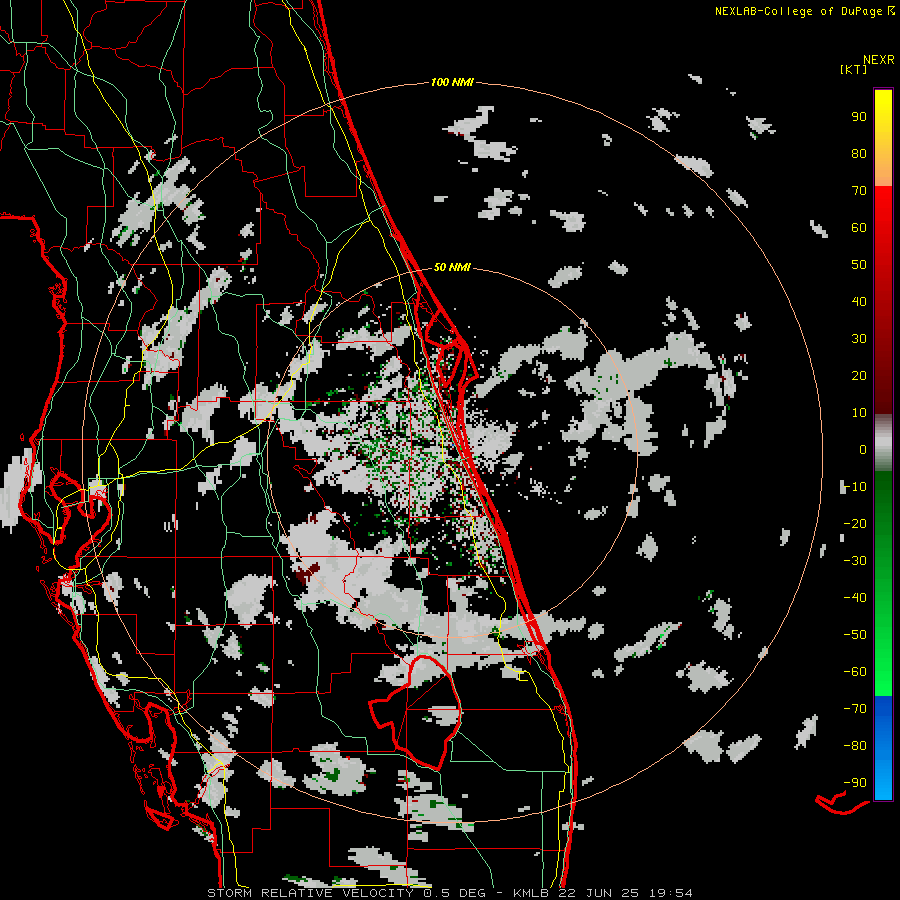Click the NEXR label above the color scale
This screenshot has height=900, width=900.
coord(879,60)
